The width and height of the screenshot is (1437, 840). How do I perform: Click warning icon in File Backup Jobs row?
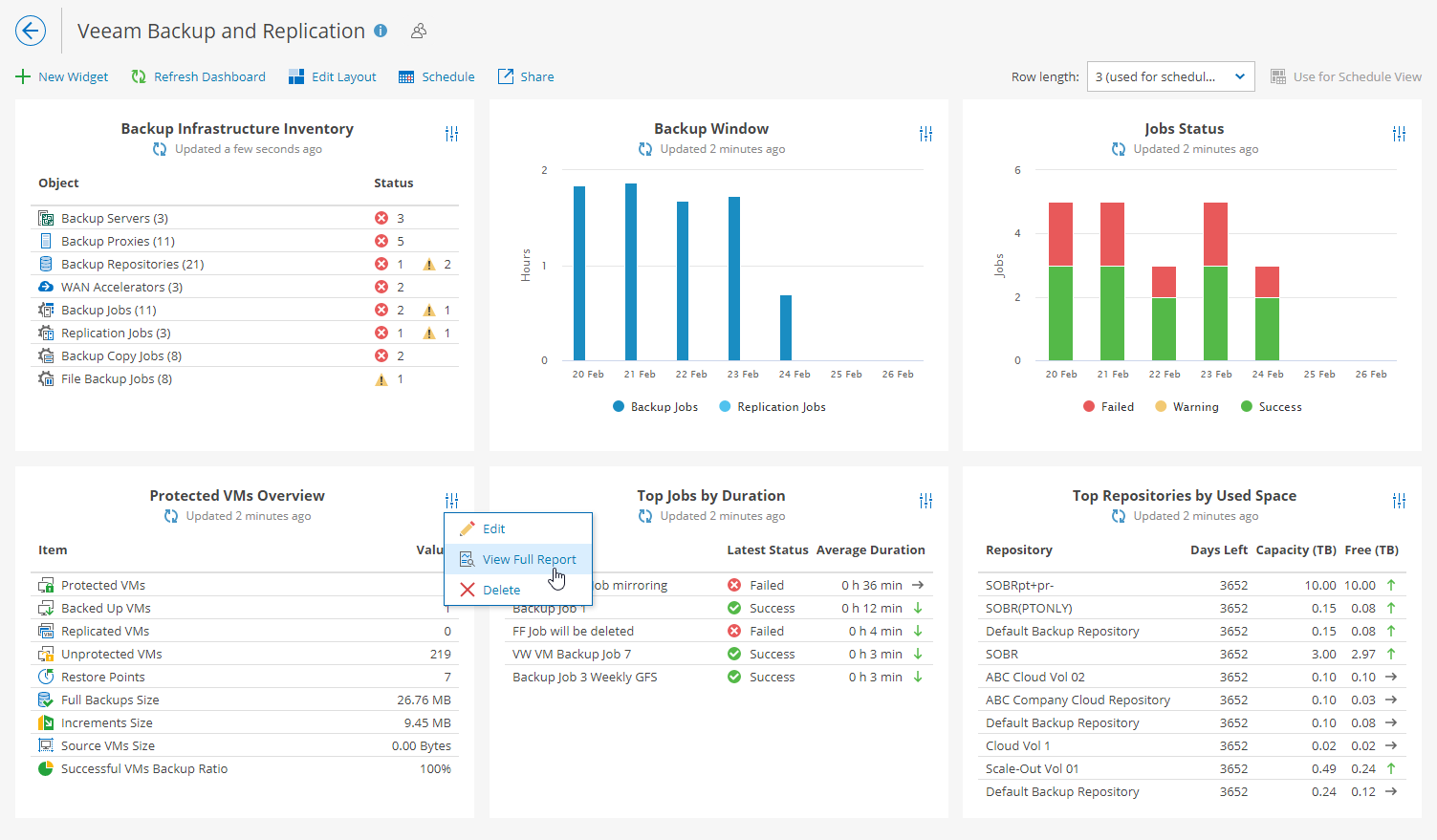(x=381, y=379)
